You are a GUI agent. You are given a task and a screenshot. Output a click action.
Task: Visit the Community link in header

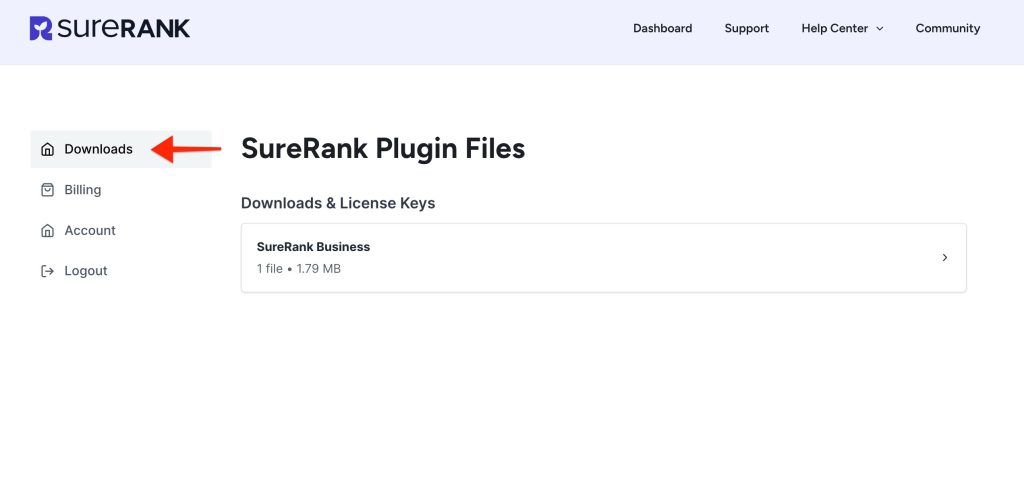947,28
